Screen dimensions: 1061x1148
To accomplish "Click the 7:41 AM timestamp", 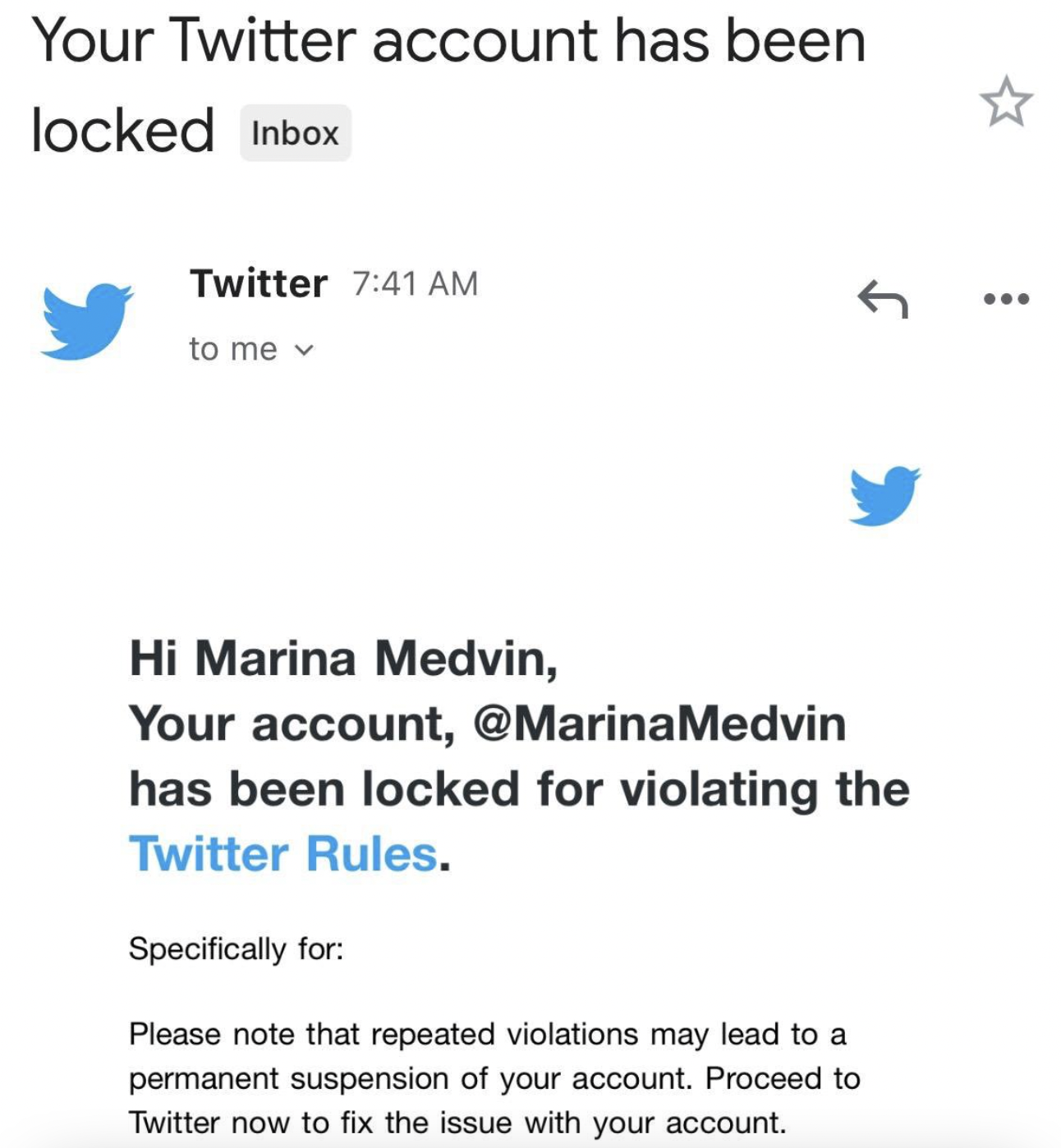I will pyautogui.click(x=416, y=284).
